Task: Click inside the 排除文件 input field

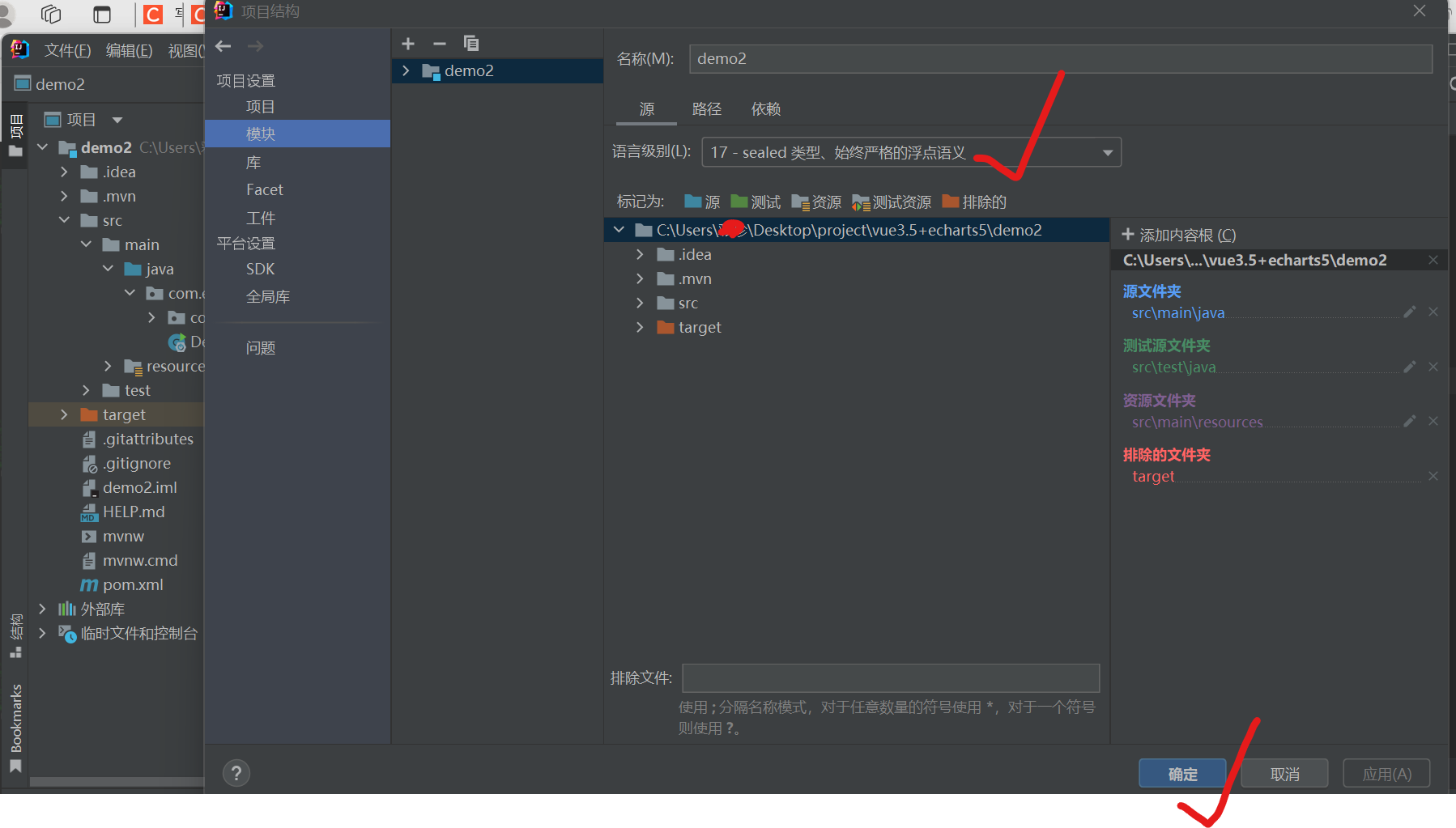Action: click(x=889, y=678)
